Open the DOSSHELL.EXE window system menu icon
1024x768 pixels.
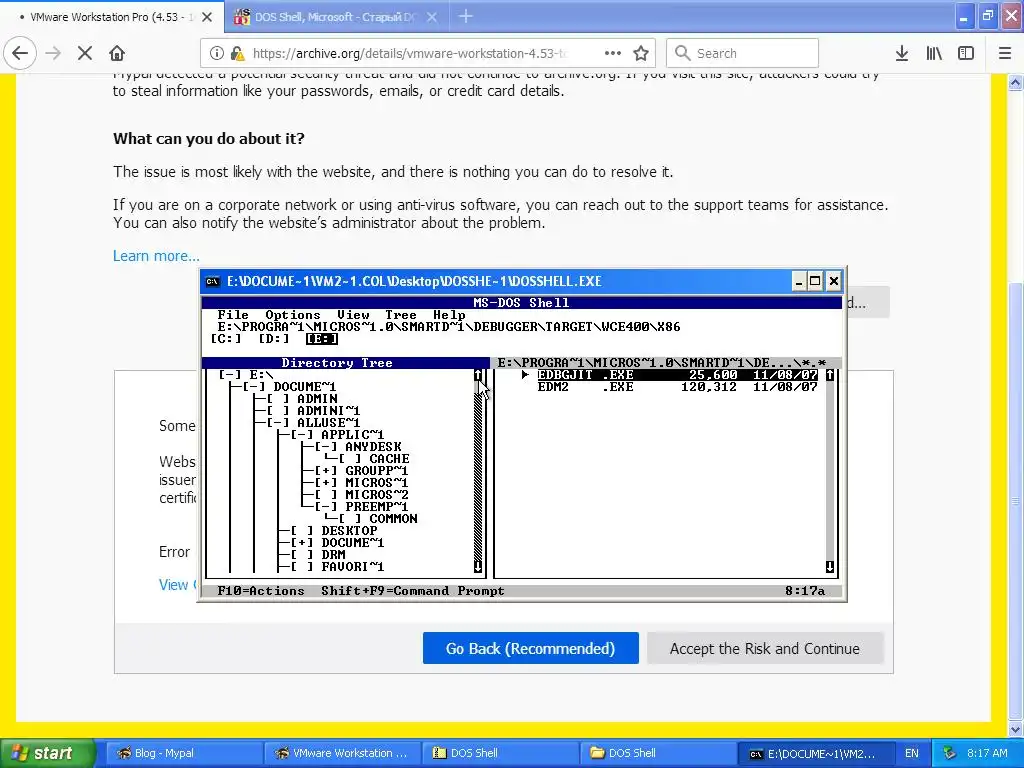click(x=213, y=281)
